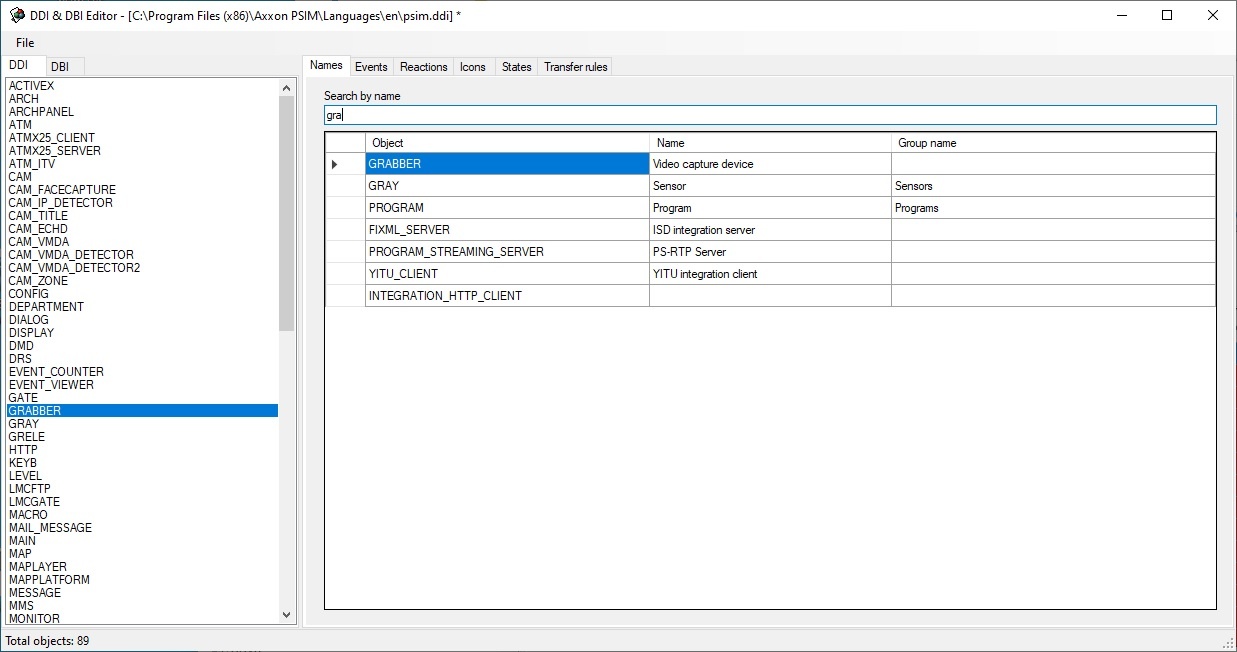The width and height of the screenshot is (1237, 652).
Task: Open the Events tab
Action: pos(371,67)
